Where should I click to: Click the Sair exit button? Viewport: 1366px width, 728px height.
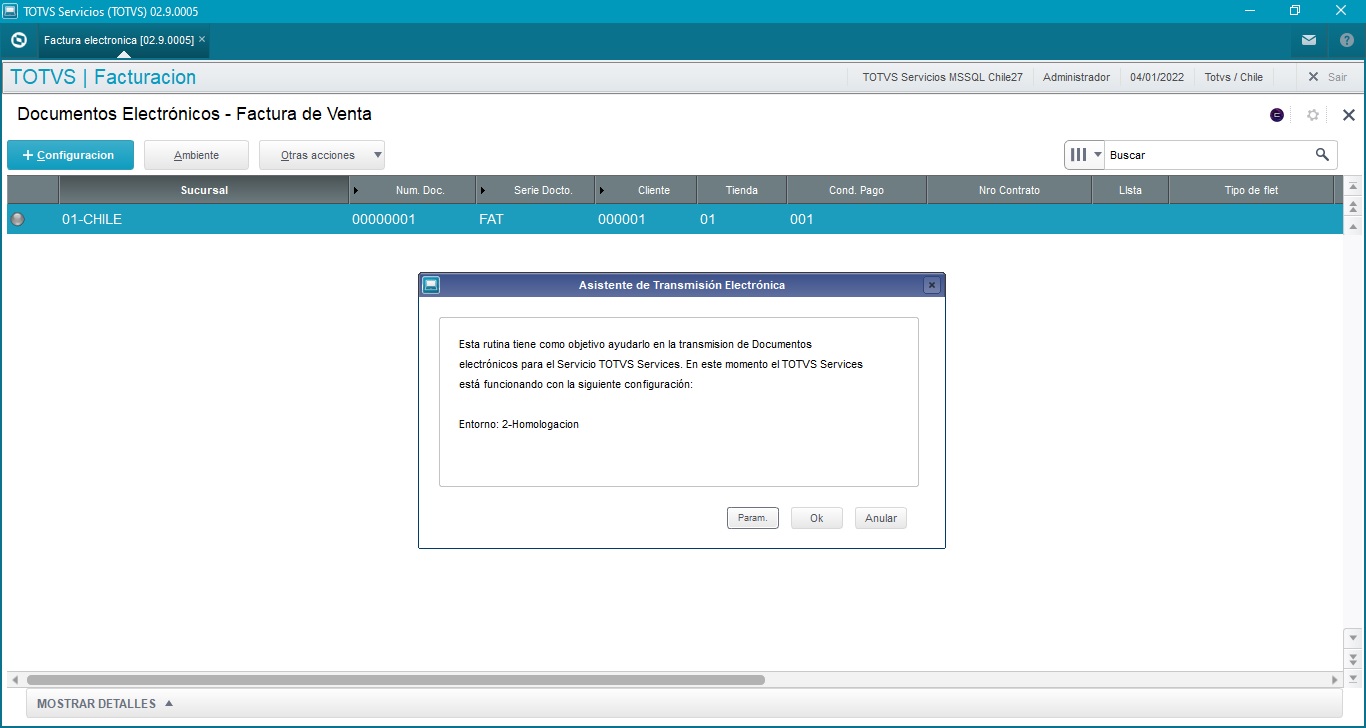[x=1328, y=77]
